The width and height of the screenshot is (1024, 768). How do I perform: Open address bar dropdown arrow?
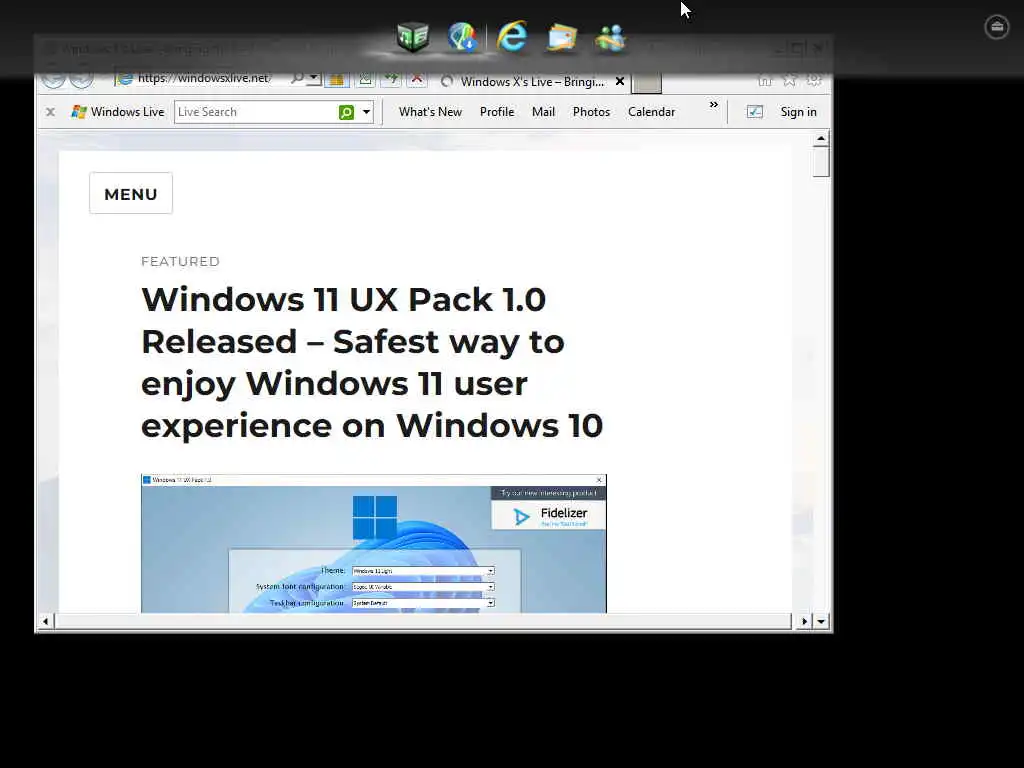(313, 78)
